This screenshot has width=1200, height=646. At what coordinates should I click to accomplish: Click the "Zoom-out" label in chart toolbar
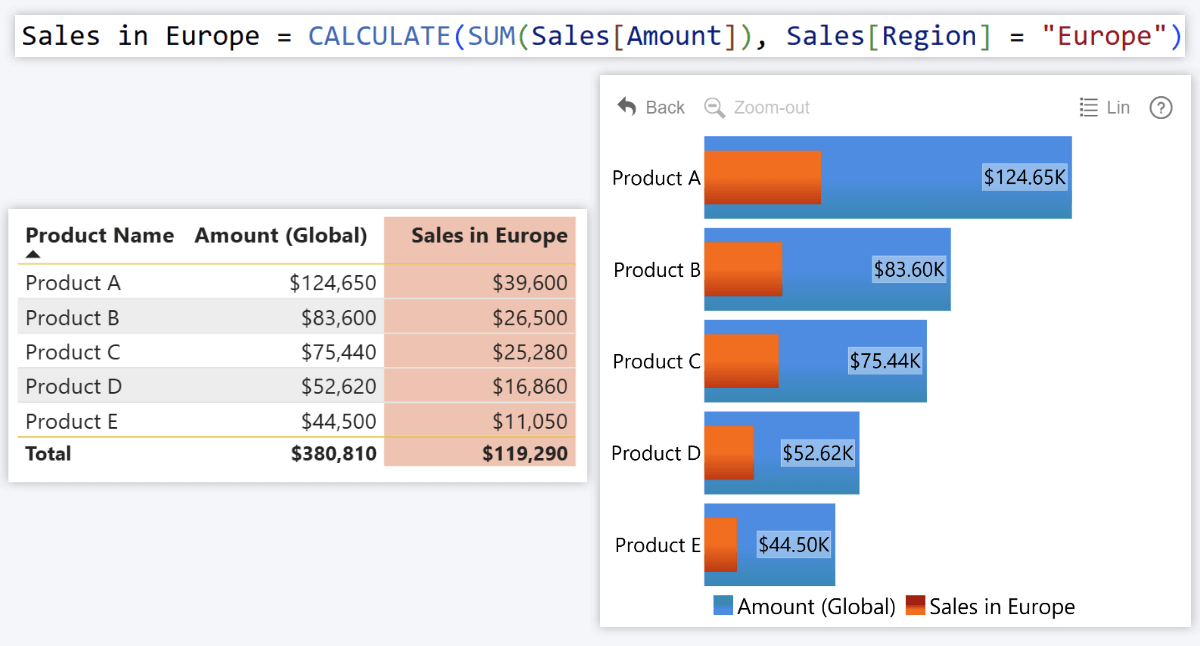pyautogui.click(x=771, y=107)
